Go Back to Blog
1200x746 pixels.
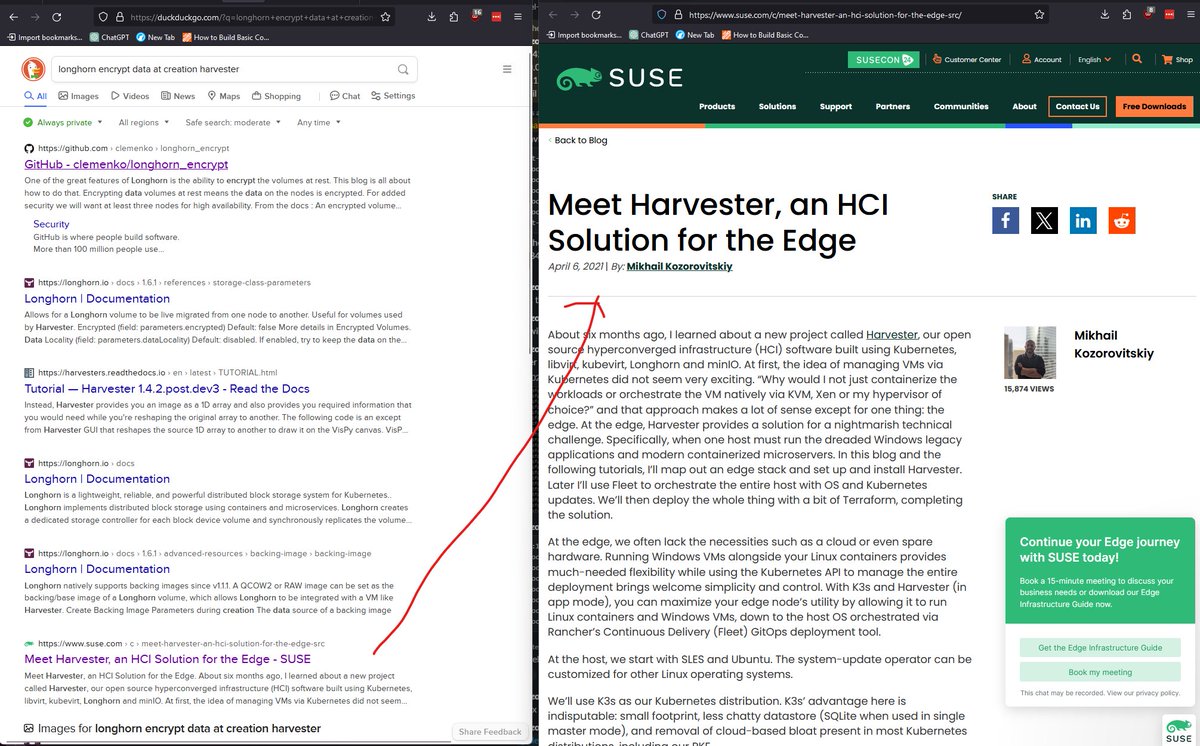coord(580,140)
